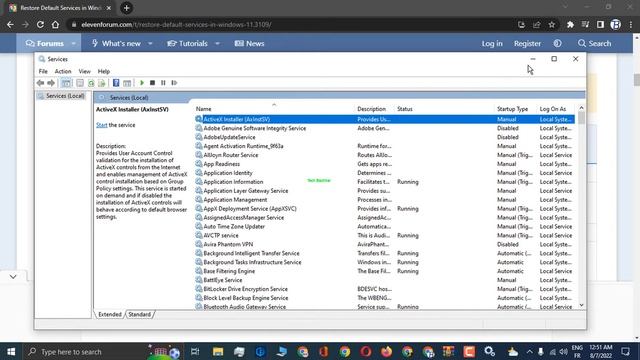
Task: Click the Restart Service toolbar icon
Action: (174, 83)
